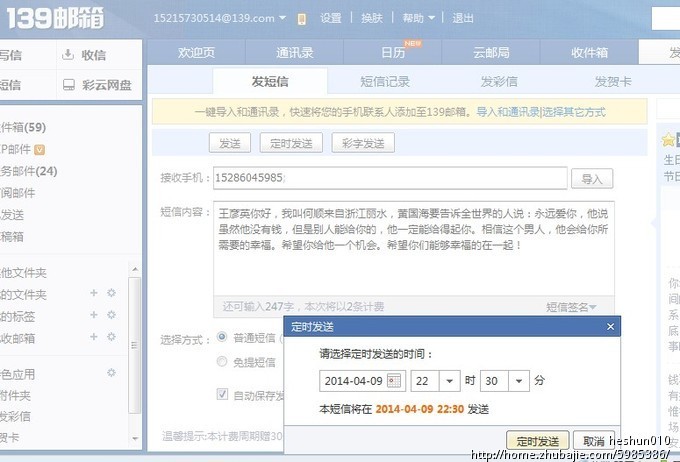Click the gear icon beside 我的标签
Image resolution: width=680 pixels, height=462 pixels.
[111, 315]
